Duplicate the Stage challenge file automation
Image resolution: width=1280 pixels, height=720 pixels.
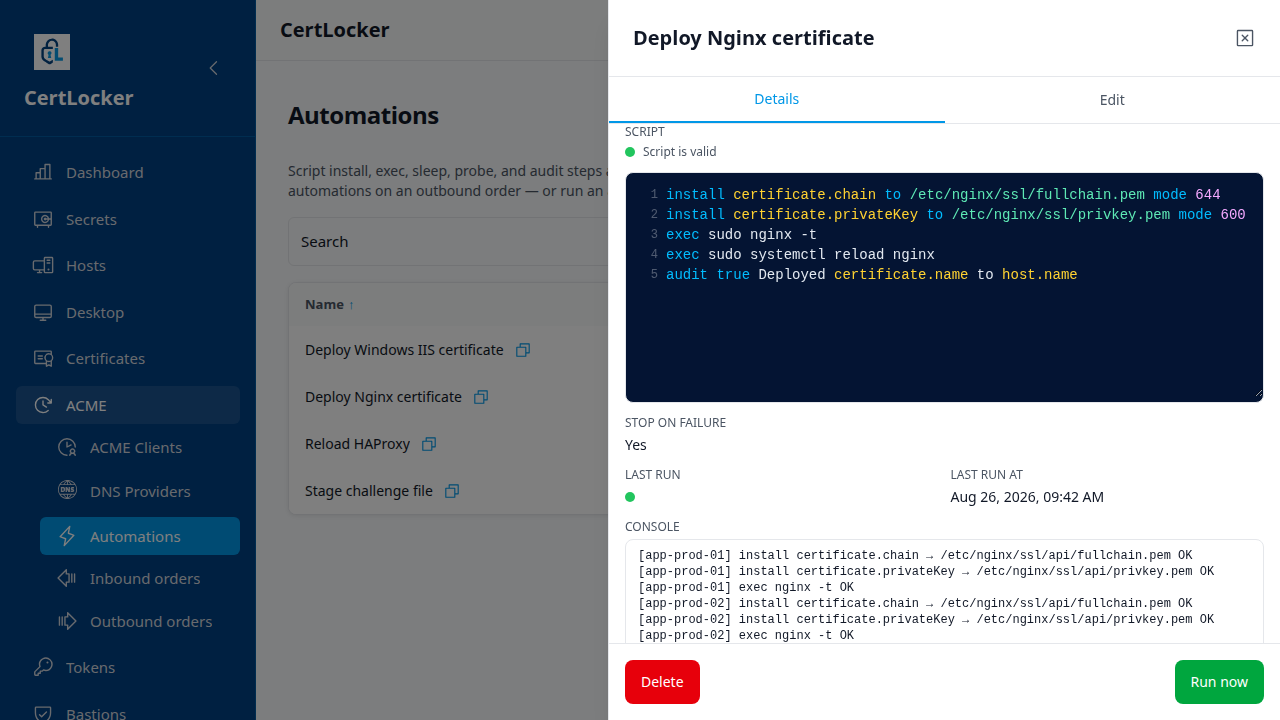(451, 491)
